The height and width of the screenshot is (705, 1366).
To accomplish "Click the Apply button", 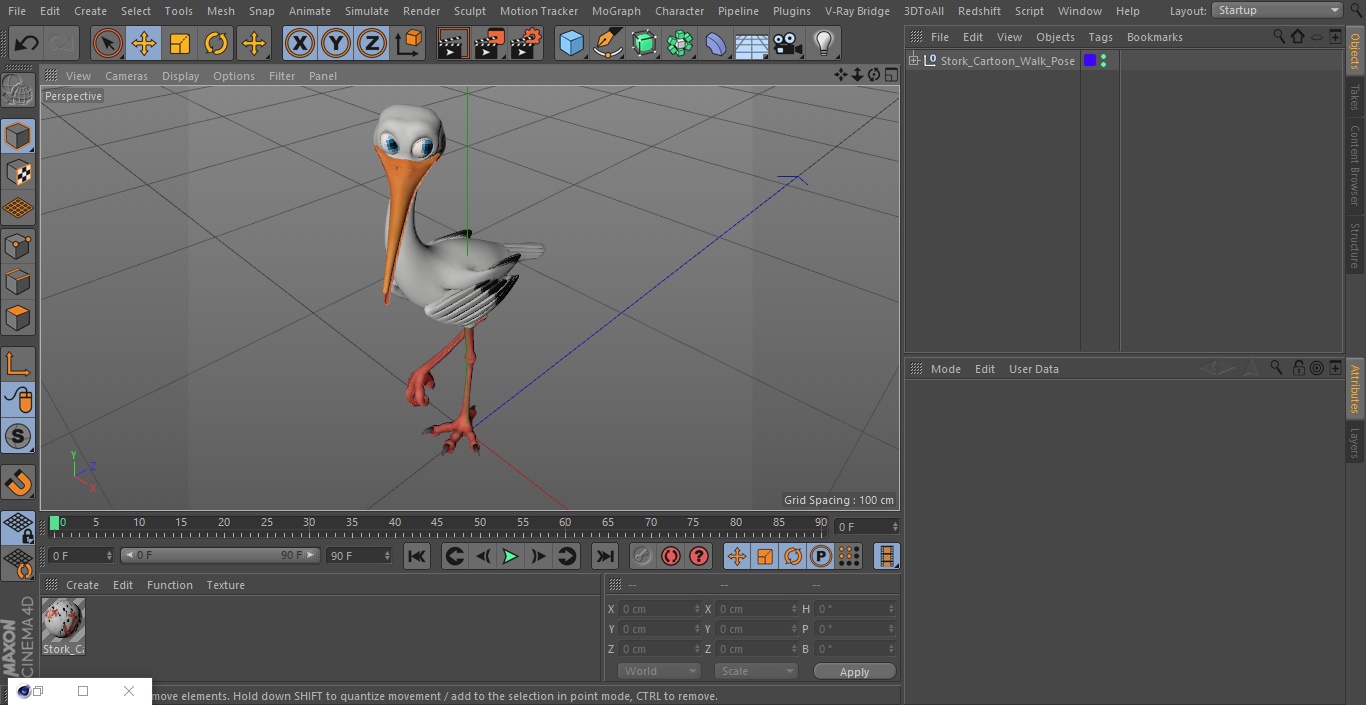I will [x=854, y=672].
